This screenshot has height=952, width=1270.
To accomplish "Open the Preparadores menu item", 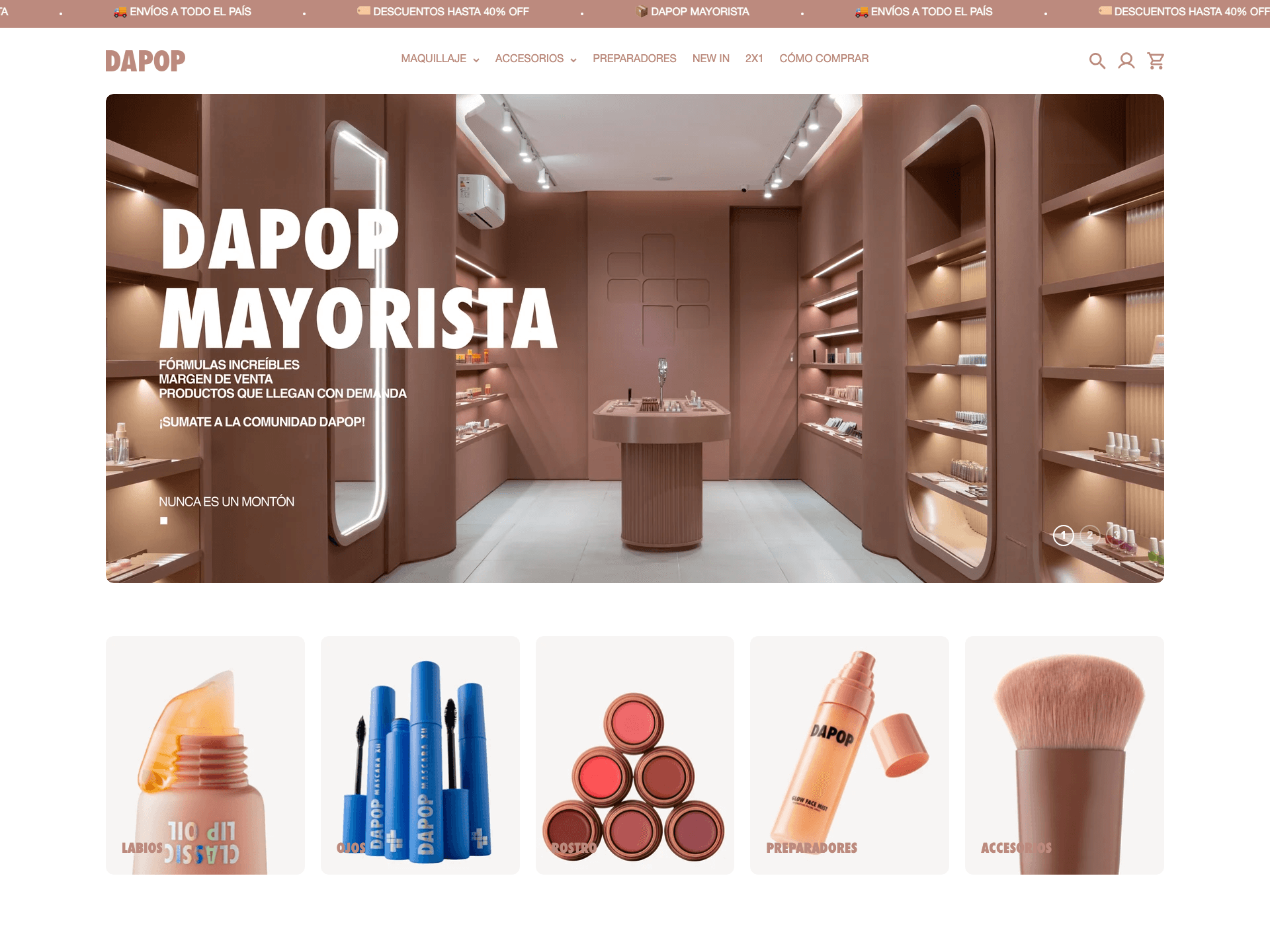I will point(634,58).
